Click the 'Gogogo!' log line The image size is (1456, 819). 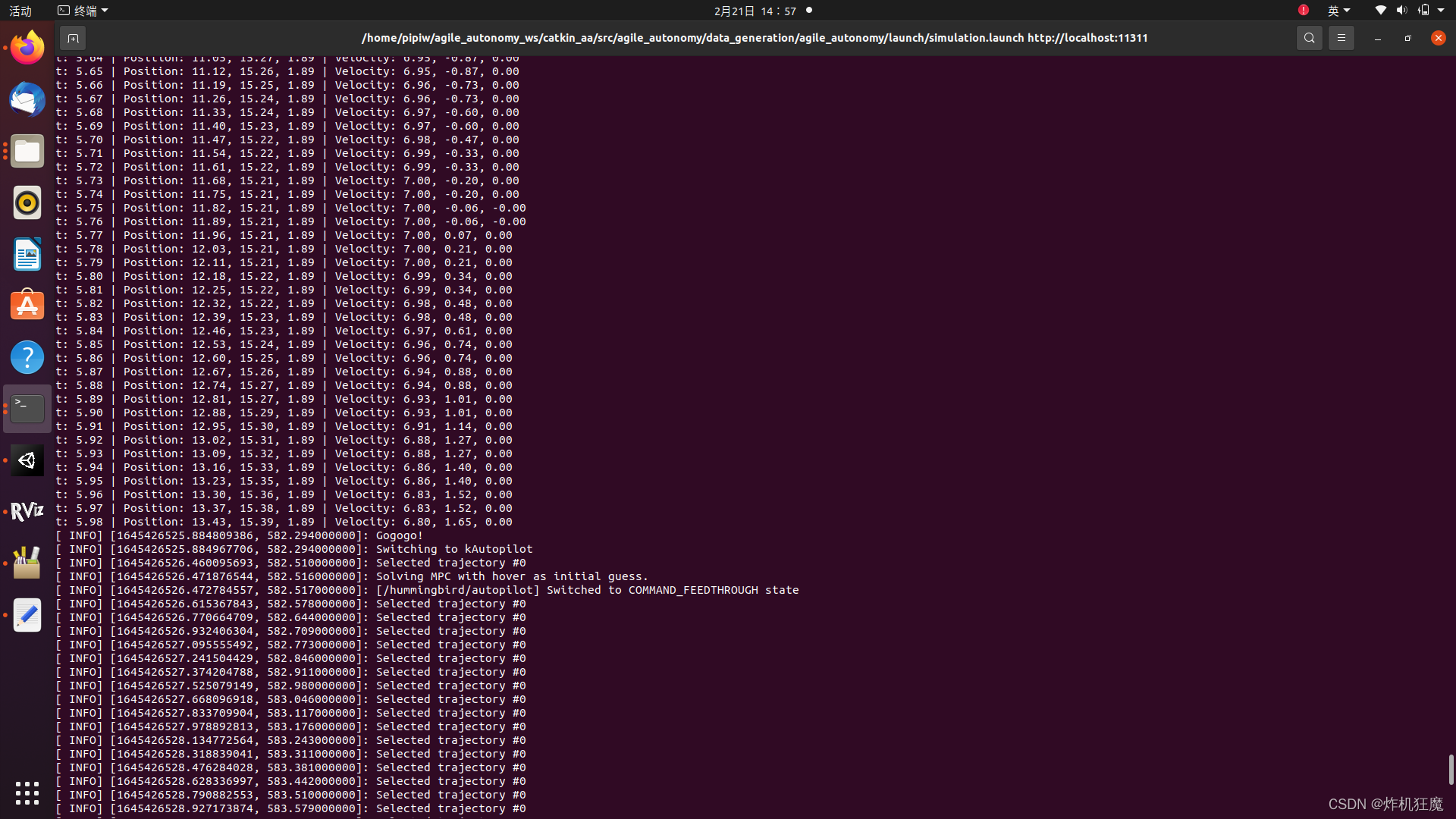pyautogui.click(x=240, y=535)
